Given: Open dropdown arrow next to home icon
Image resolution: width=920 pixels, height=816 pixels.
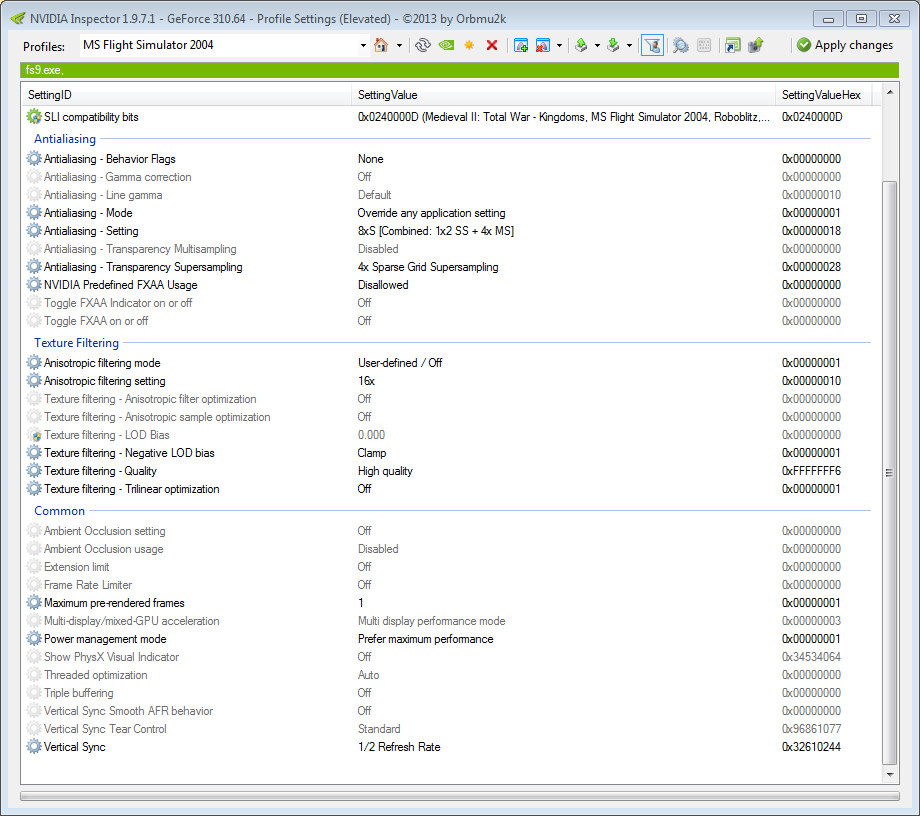Looking at the screenshot, I should (399, 45).
